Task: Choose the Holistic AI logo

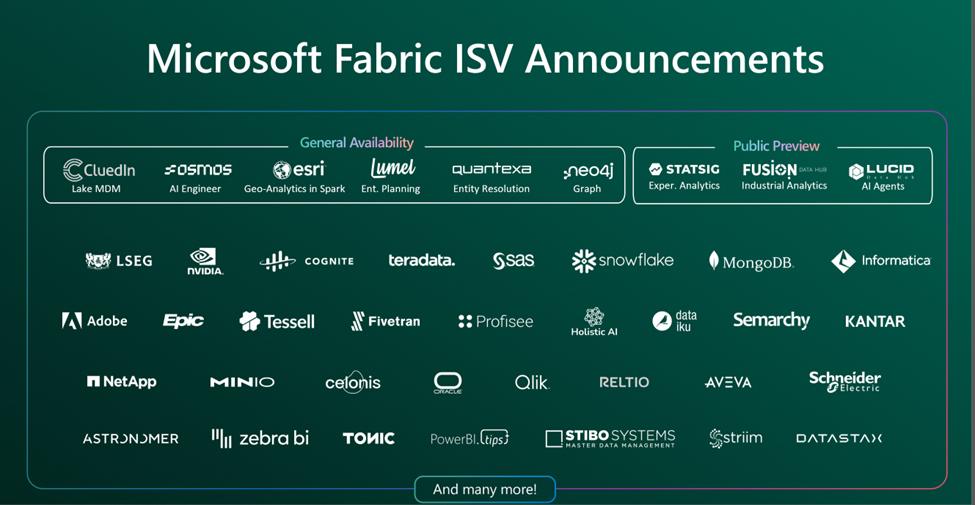Action: (594, 322)
